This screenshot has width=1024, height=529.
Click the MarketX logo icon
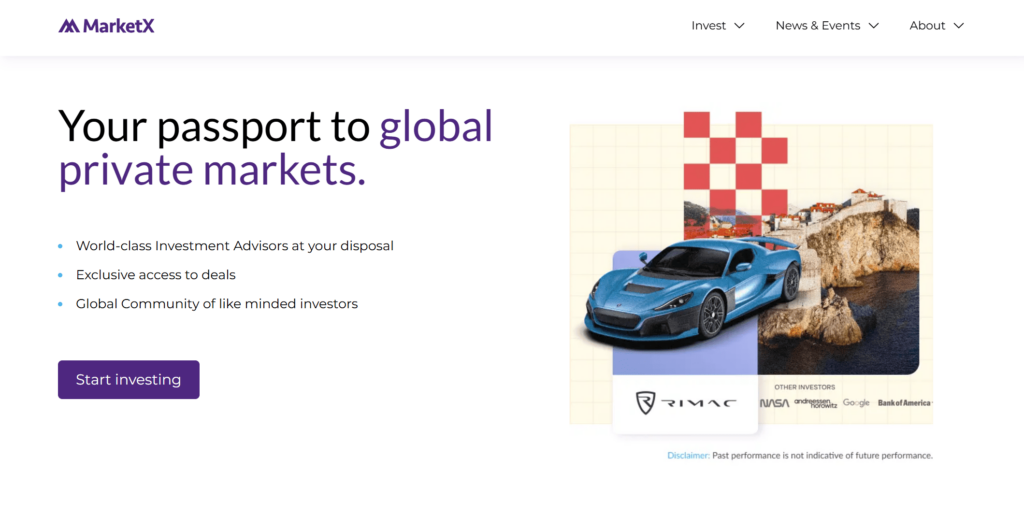click(69, 26)
